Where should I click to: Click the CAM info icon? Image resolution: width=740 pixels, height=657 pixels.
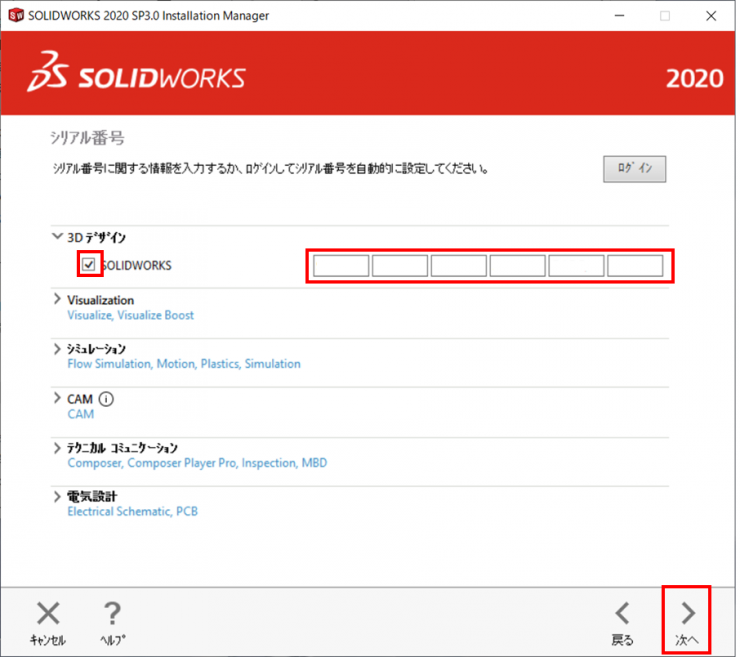pos(106,399)
